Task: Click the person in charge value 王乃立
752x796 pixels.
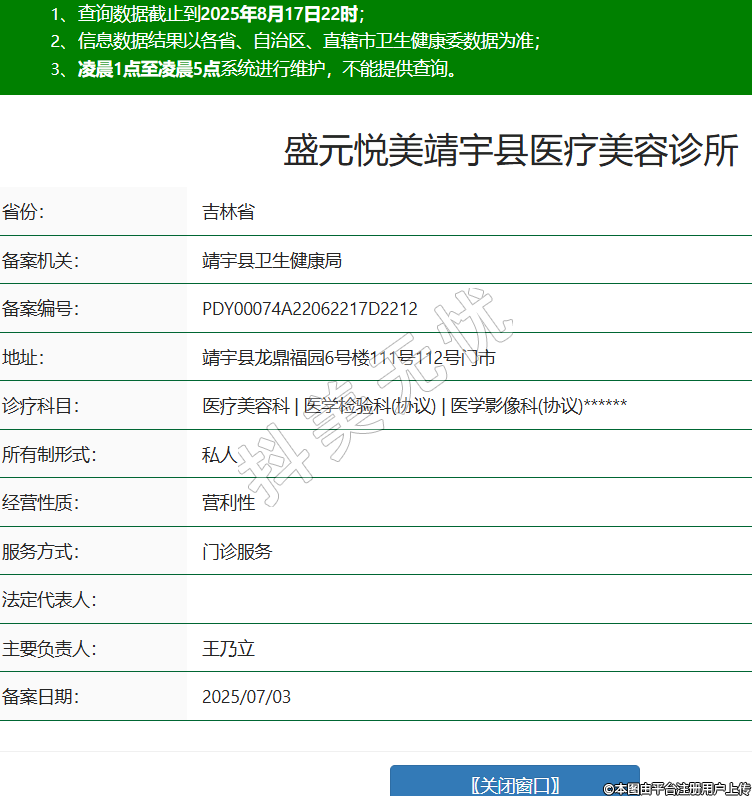Action: click(228, 649)
